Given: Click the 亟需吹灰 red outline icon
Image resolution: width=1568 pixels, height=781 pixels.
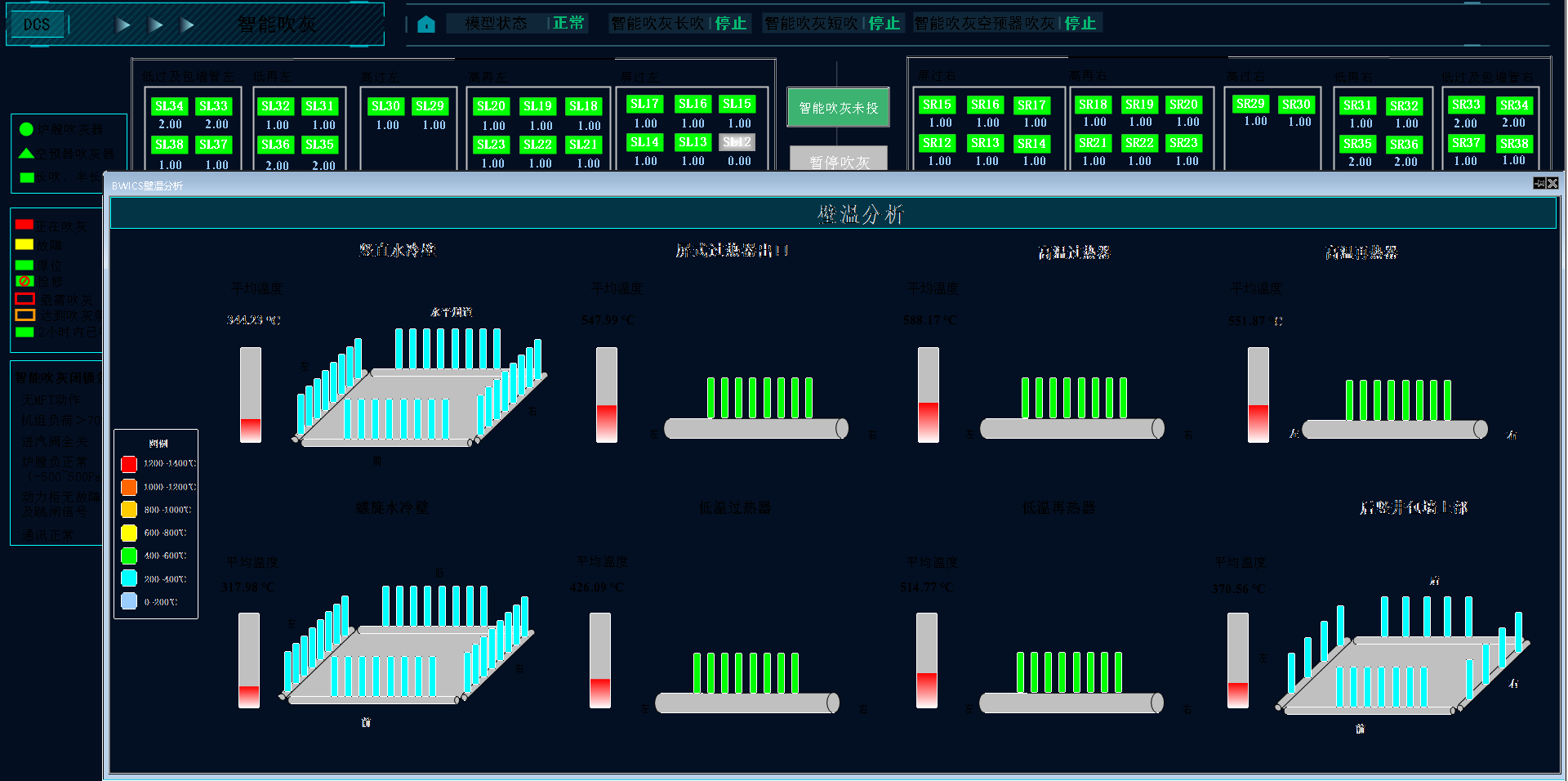Looking at the screenshot, I should [x=23, y=298].
